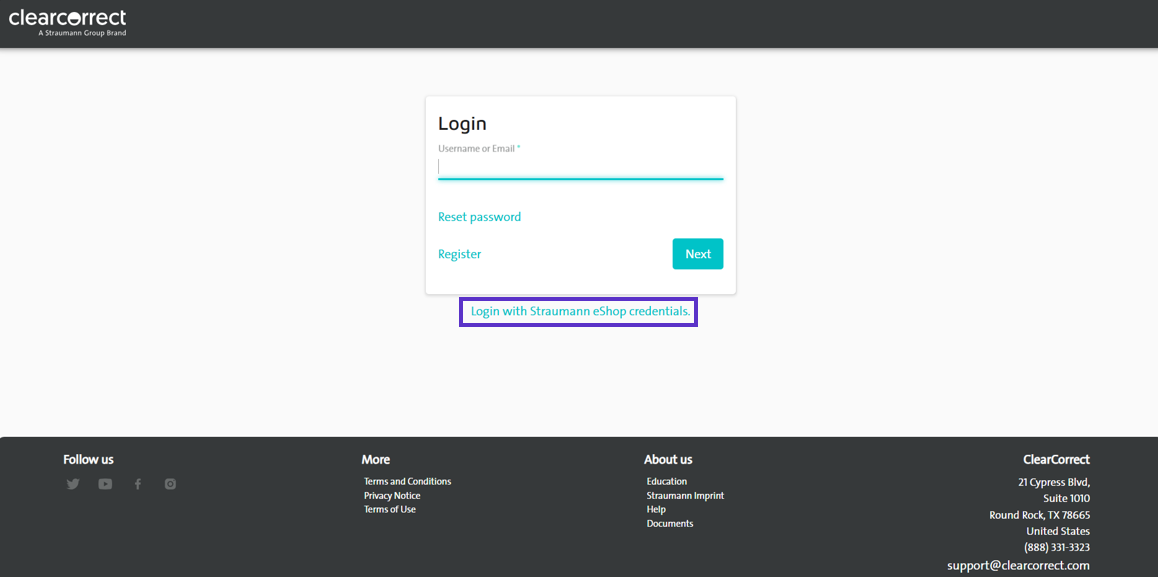Click the Login form heading
This screenshot has width=1158, height=577.
click(x=462, y=123)
